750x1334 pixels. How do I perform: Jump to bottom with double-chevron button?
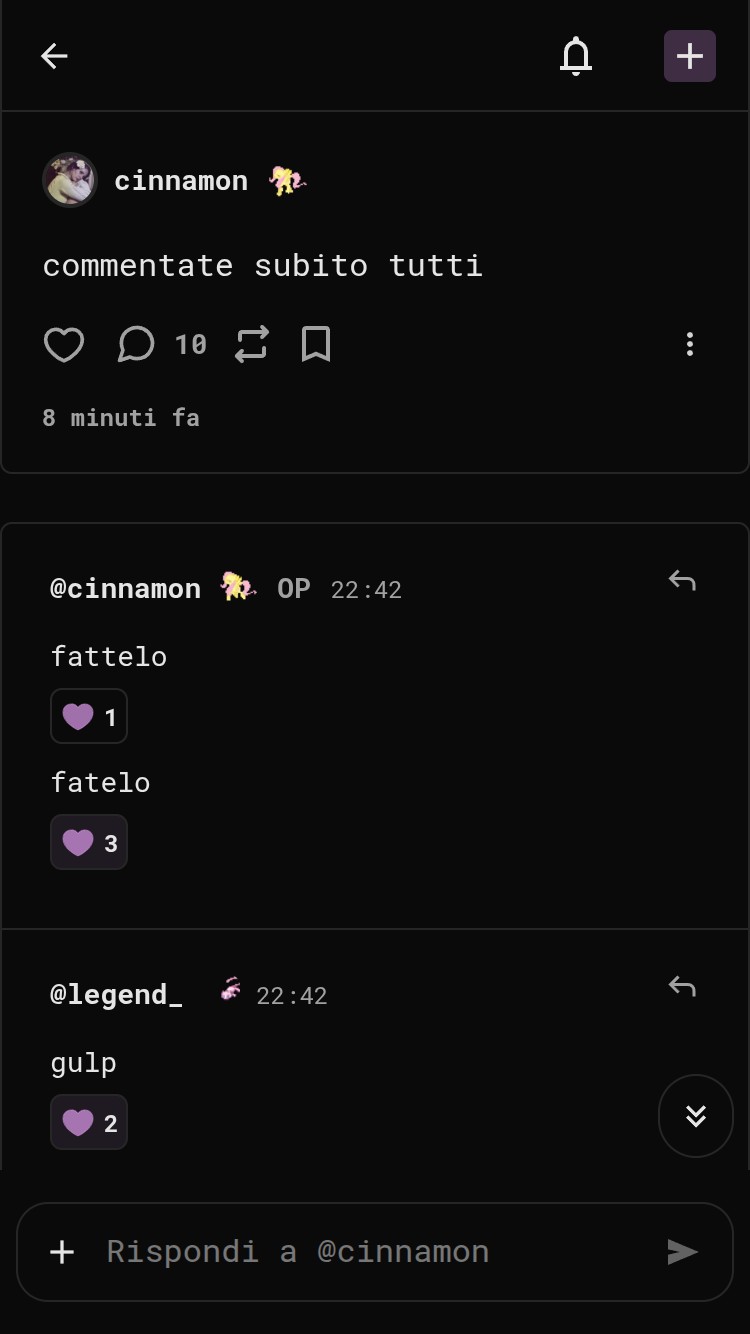coord(696,1116)
